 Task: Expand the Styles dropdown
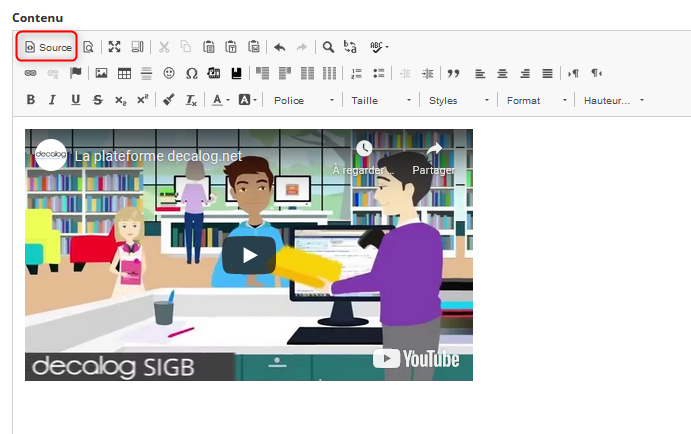click(458, 100)
